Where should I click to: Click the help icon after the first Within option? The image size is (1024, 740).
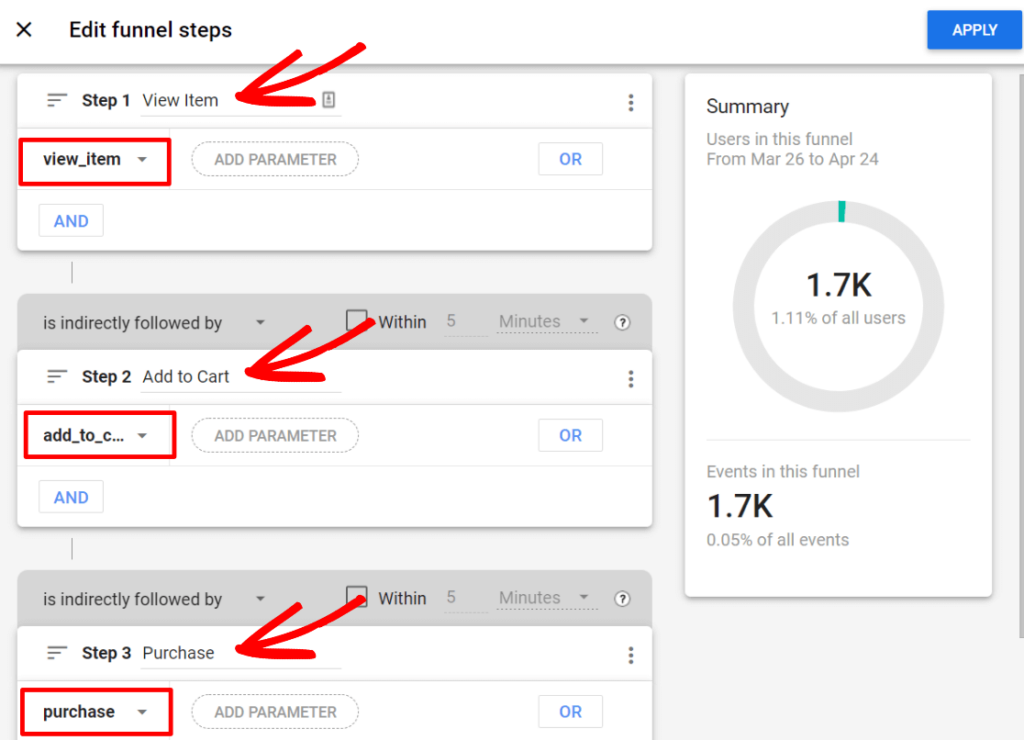tap(622, 322)
